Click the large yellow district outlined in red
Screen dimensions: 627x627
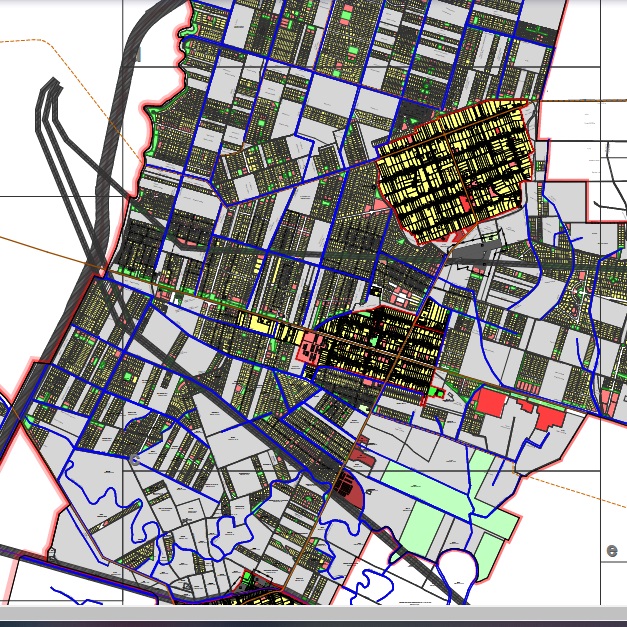tap(455, 170)
